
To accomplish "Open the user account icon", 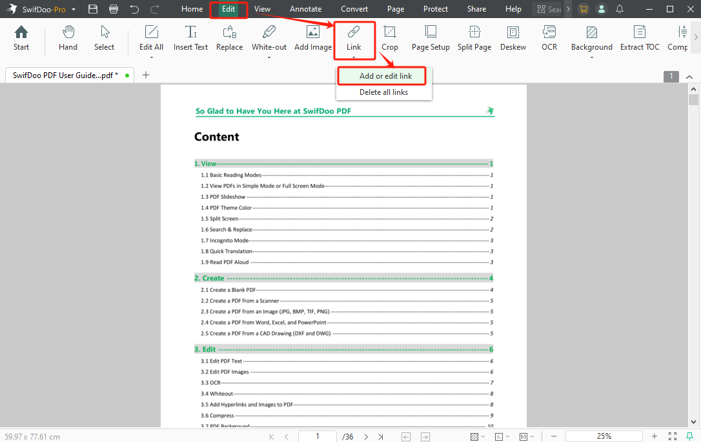I will pyautogui.click(x=602, y=9).
